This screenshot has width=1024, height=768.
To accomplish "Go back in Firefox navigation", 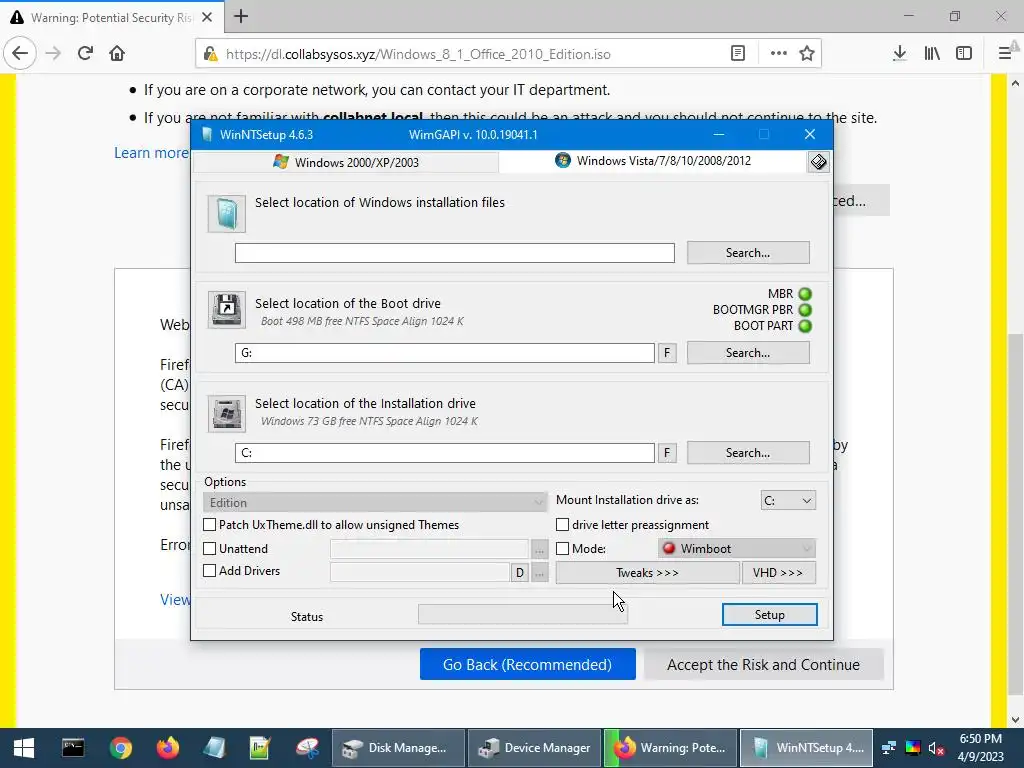I will click(x=20, y=54).
